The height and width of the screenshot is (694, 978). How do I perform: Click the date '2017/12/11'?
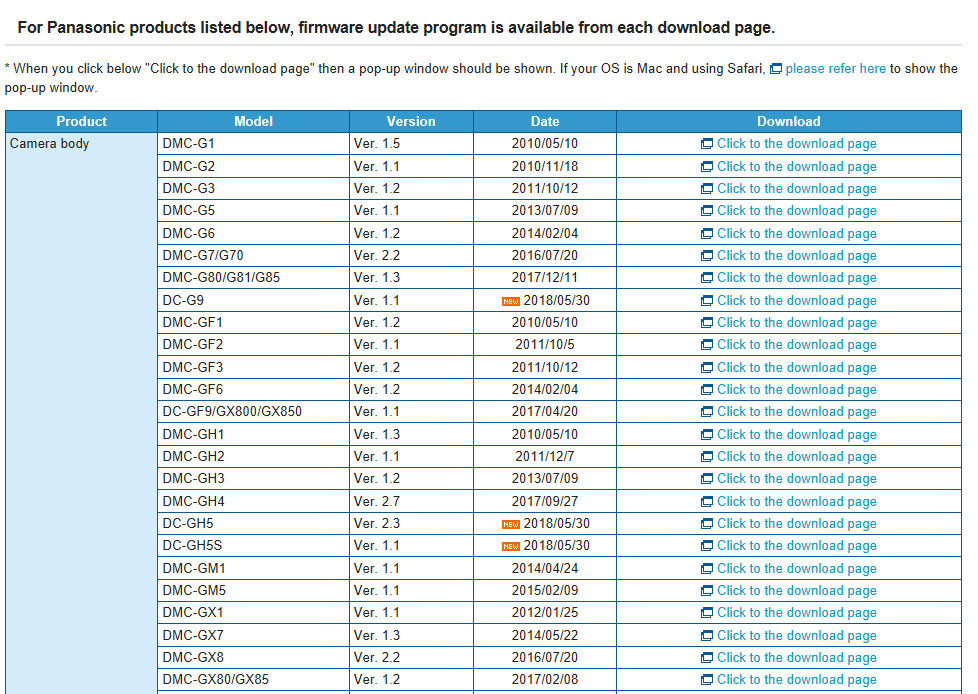[545, 277]
